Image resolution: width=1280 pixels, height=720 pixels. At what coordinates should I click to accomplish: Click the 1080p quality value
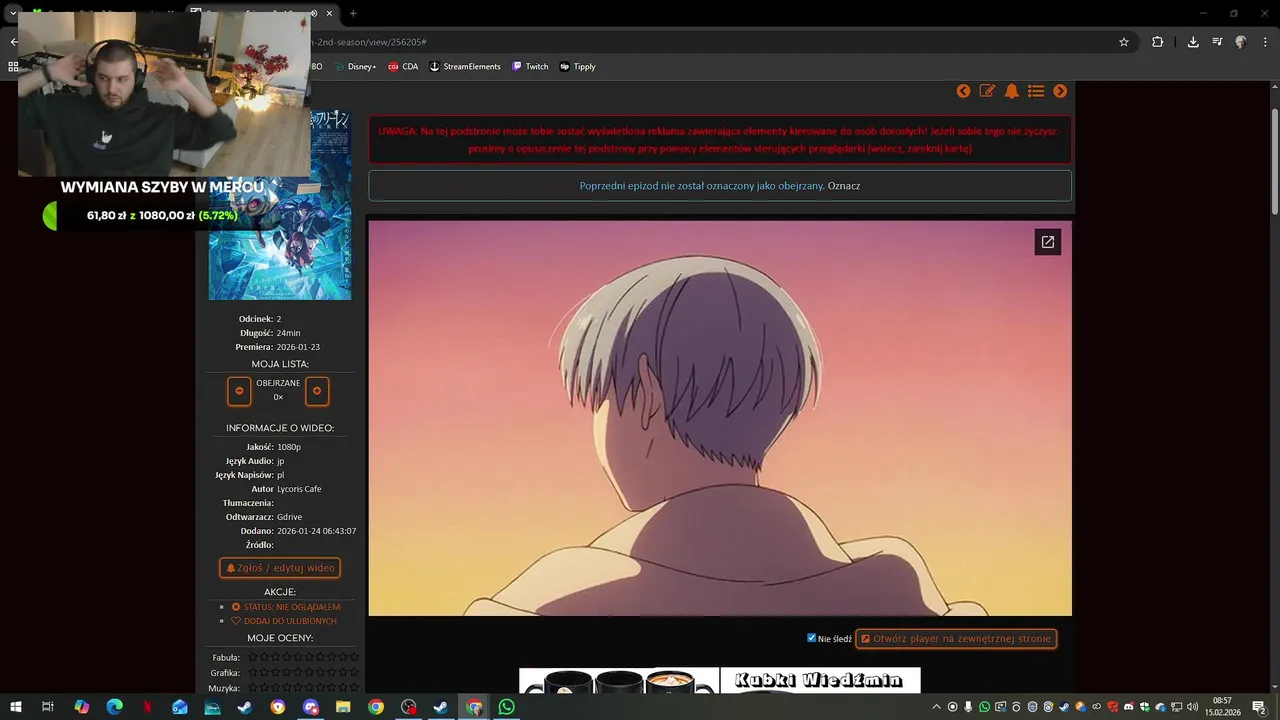[x=289, y=447]
